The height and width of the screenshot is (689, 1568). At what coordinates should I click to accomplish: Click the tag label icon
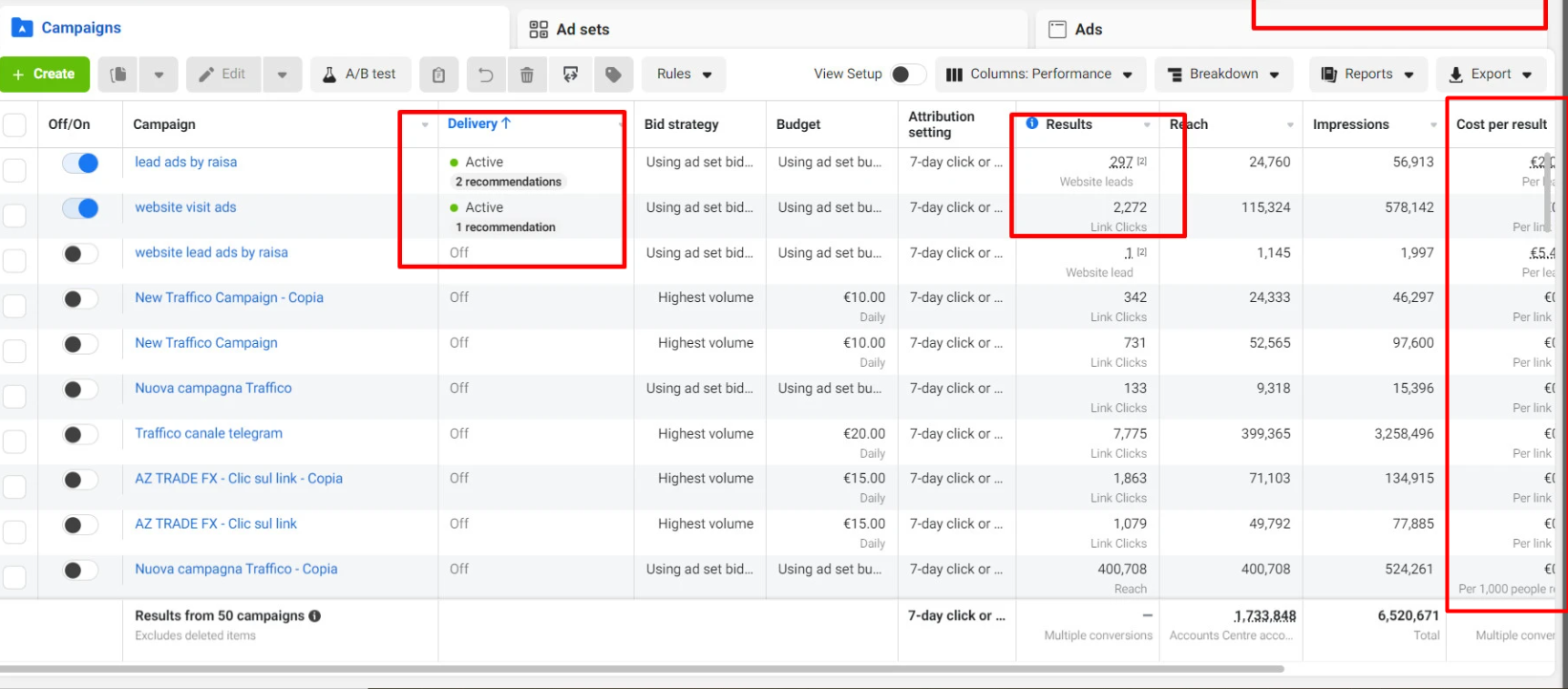[x=613, y=75]
